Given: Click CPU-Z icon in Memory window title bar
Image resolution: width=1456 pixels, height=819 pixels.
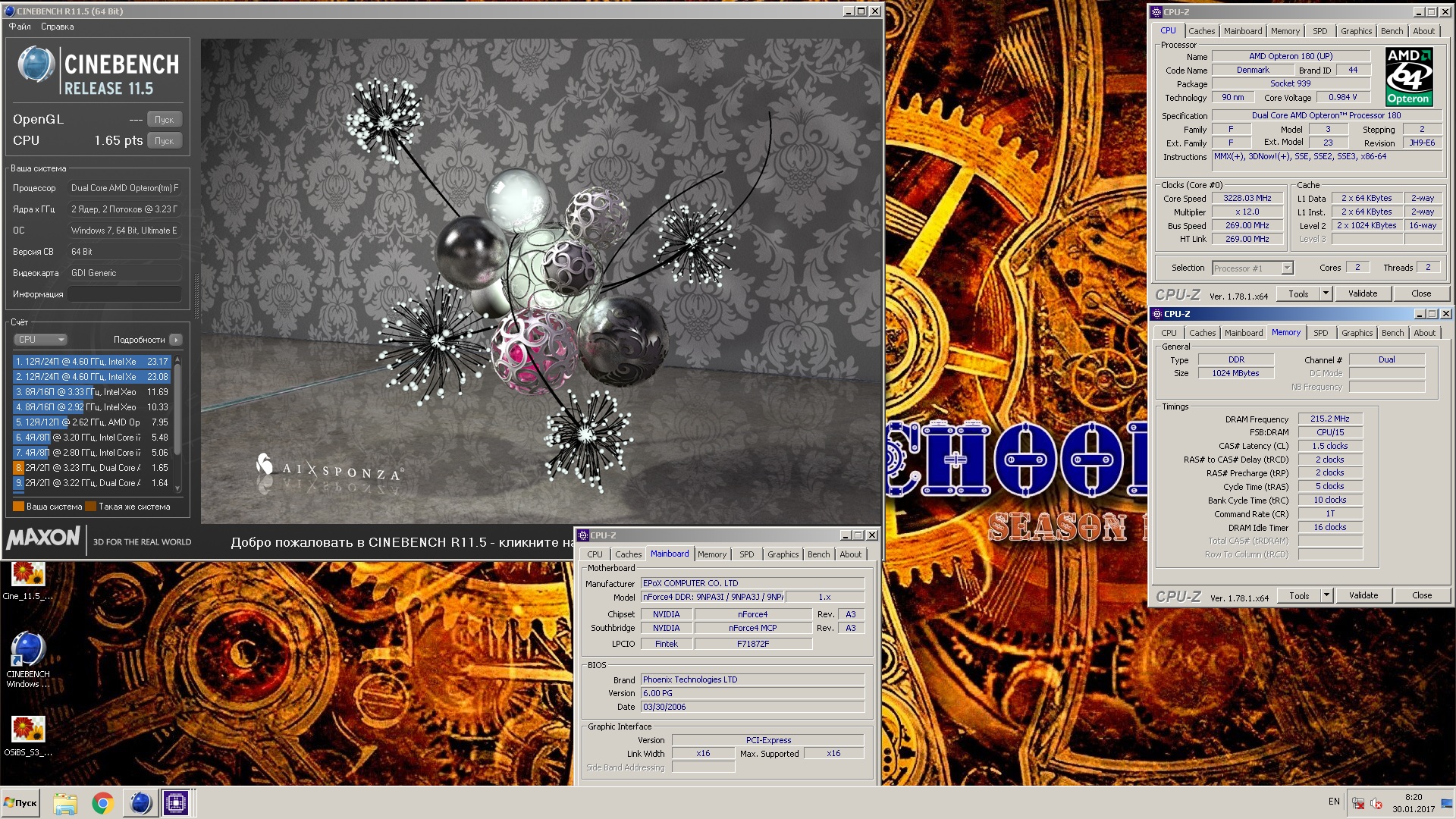Looking at the screenshot, I should 1156,314.
